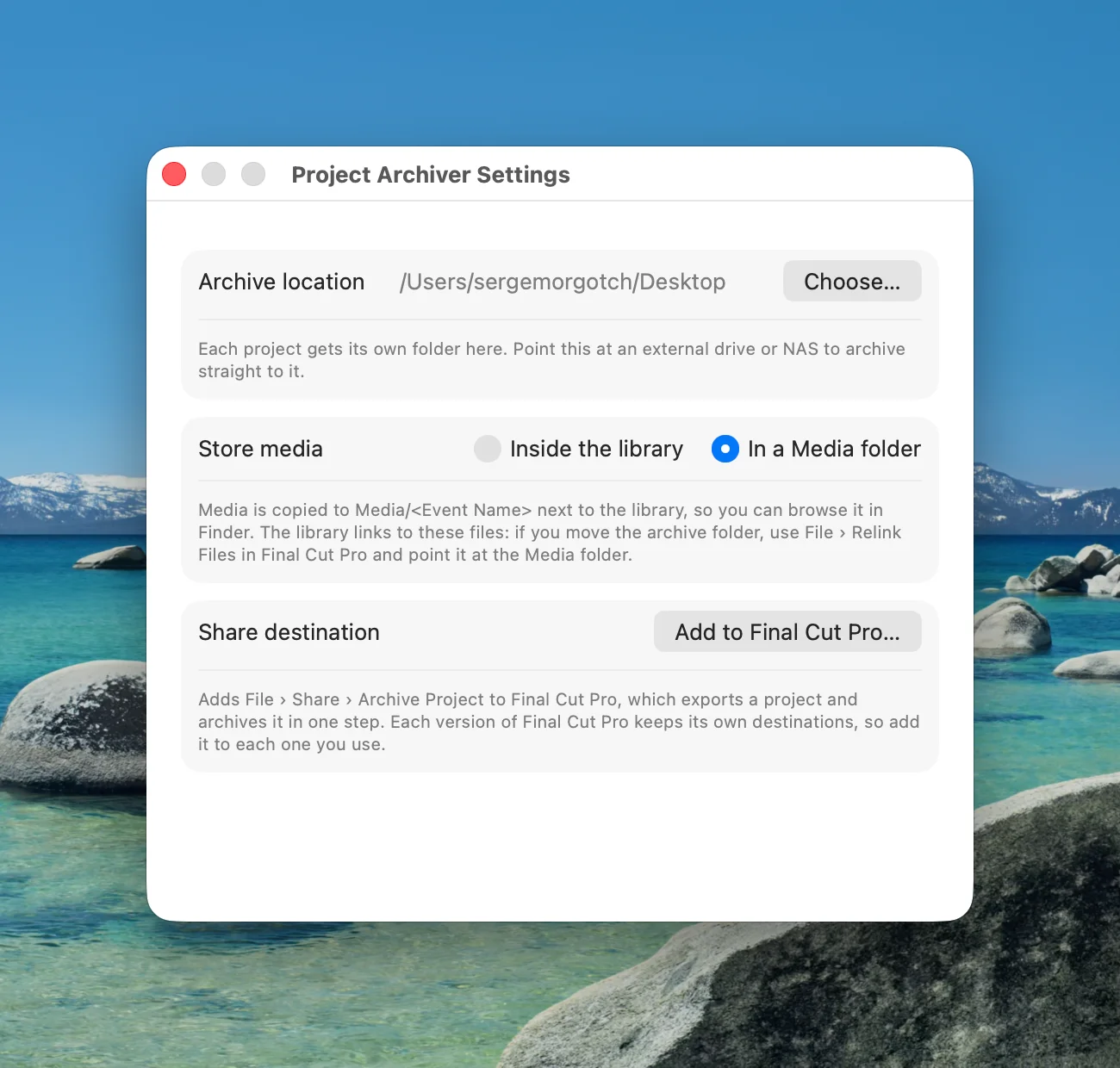Click the "Each project gets its own folder" description

[551, 360]
